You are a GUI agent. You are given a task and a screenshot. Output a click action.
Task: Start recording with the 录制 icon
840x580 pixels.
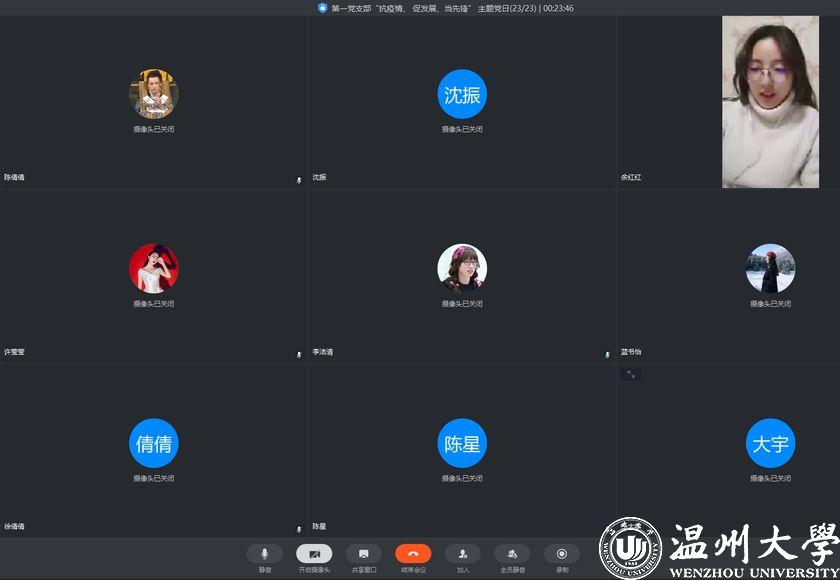[561, 554]
